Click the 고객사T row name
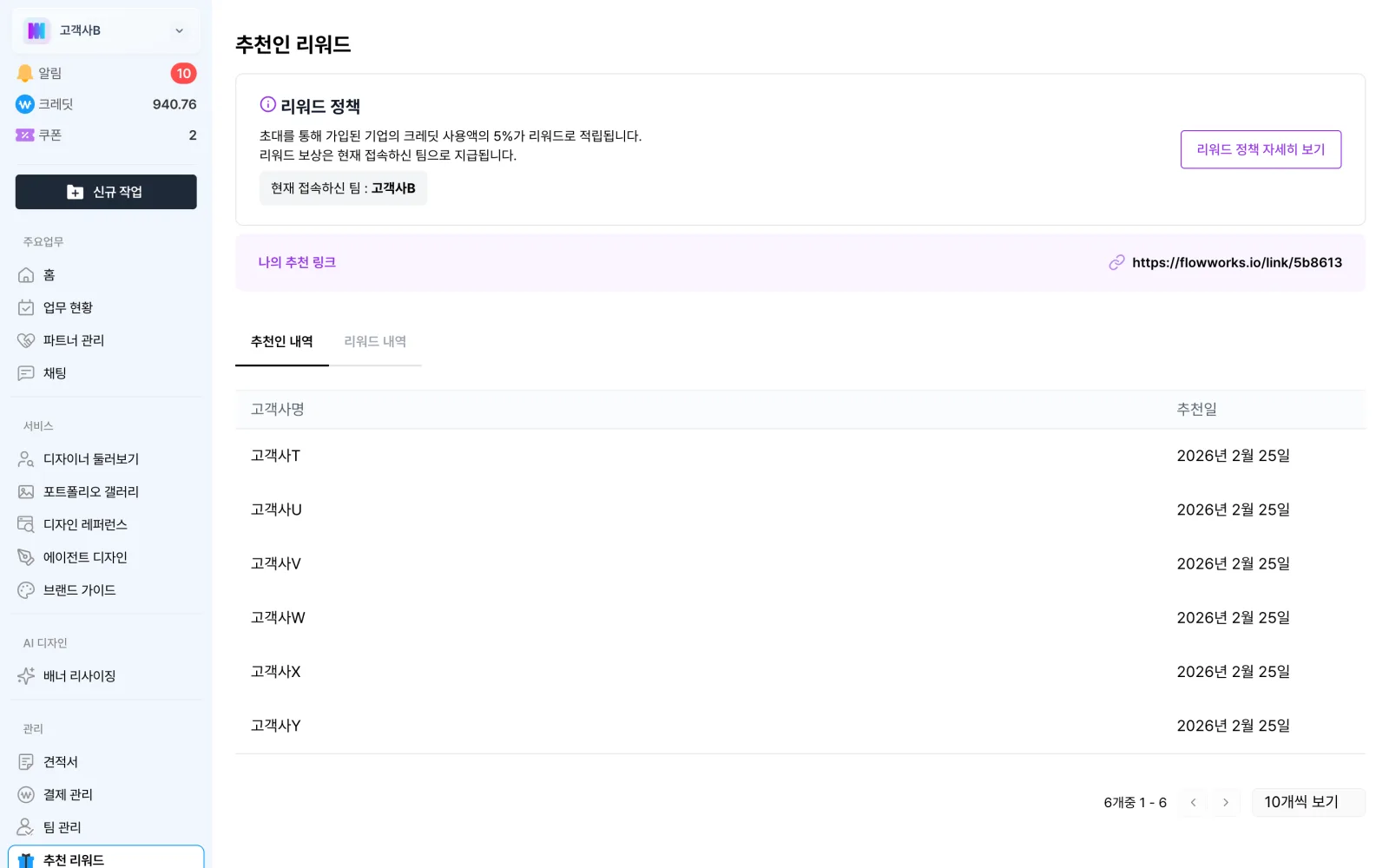Screen dimensions: 1389x868 [275, 456]
